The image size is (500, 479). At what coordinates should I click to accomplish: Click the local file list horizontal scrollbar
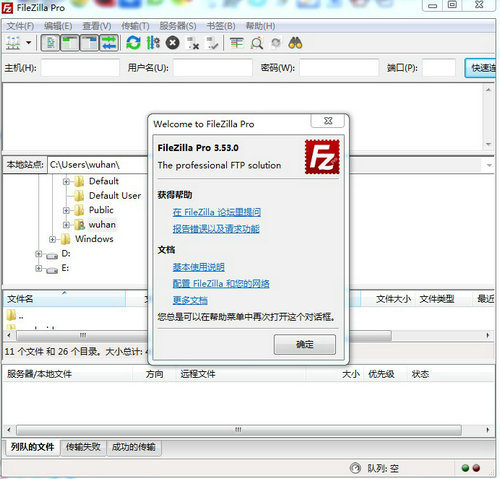pos(82,335)
